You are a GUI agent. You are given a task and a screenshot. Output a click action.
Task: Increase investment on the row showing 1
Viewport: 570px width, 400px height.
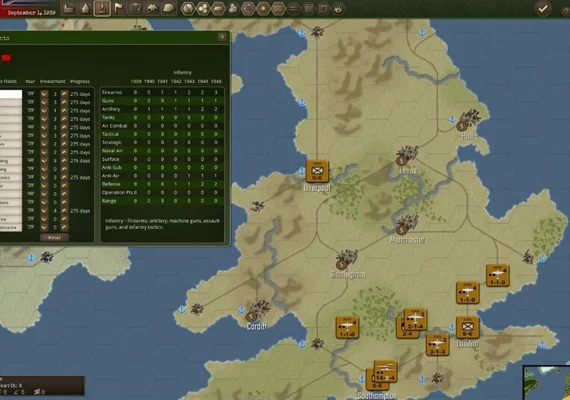64,111
